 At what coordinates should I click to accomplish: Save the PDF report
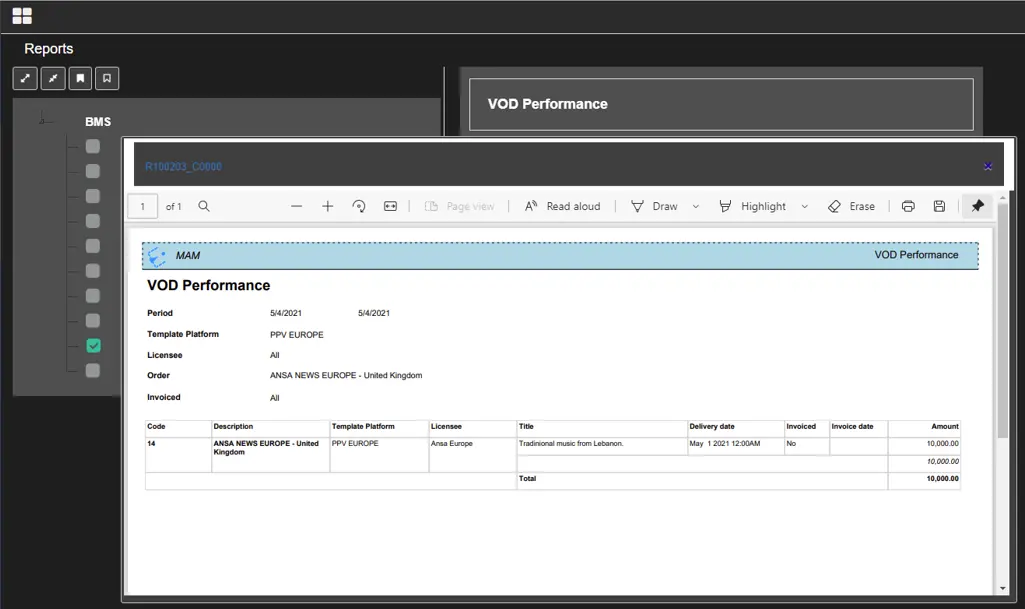click(939, 206)
